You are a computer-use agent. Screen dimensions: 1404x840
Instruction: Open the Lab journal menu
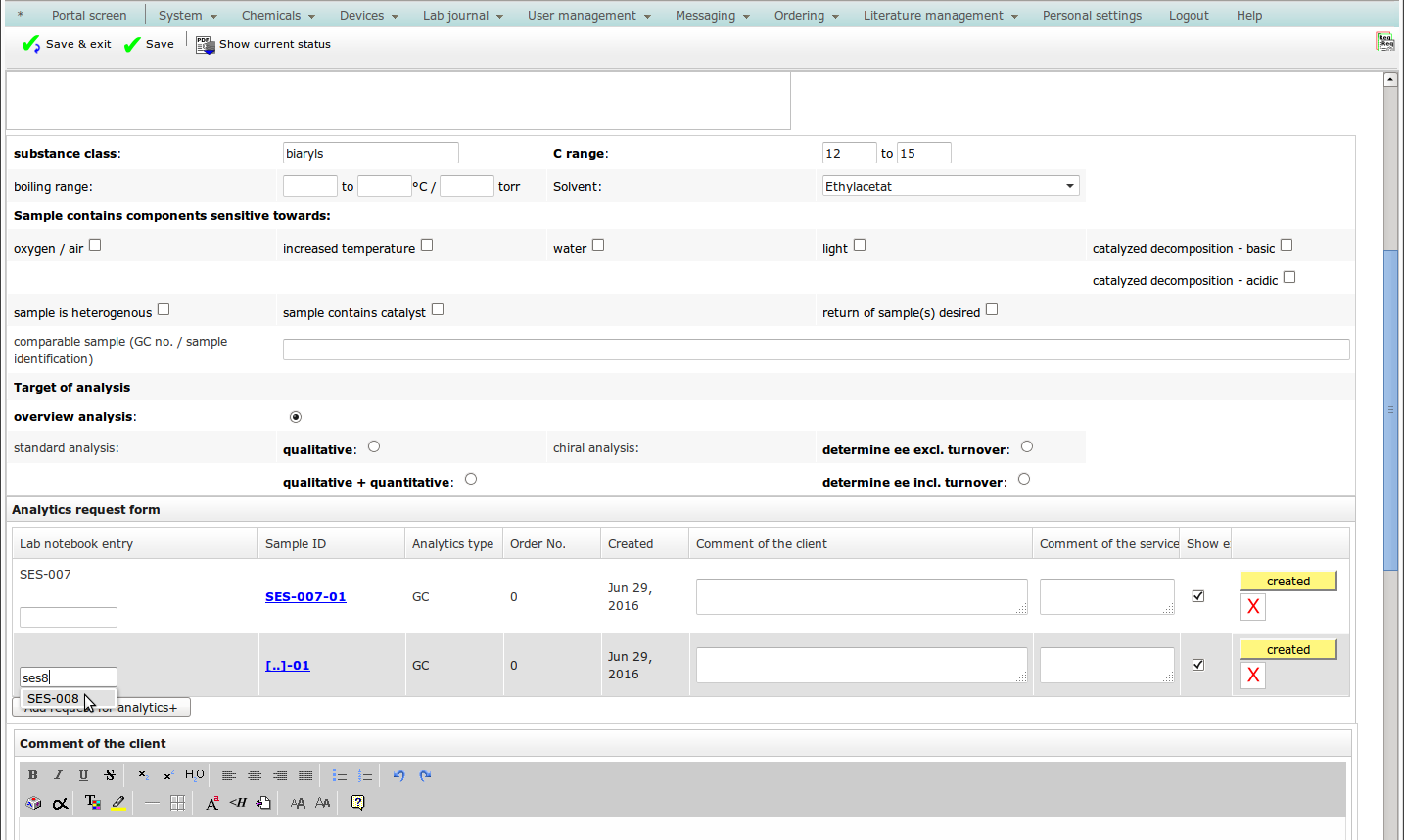coord(462,16)
